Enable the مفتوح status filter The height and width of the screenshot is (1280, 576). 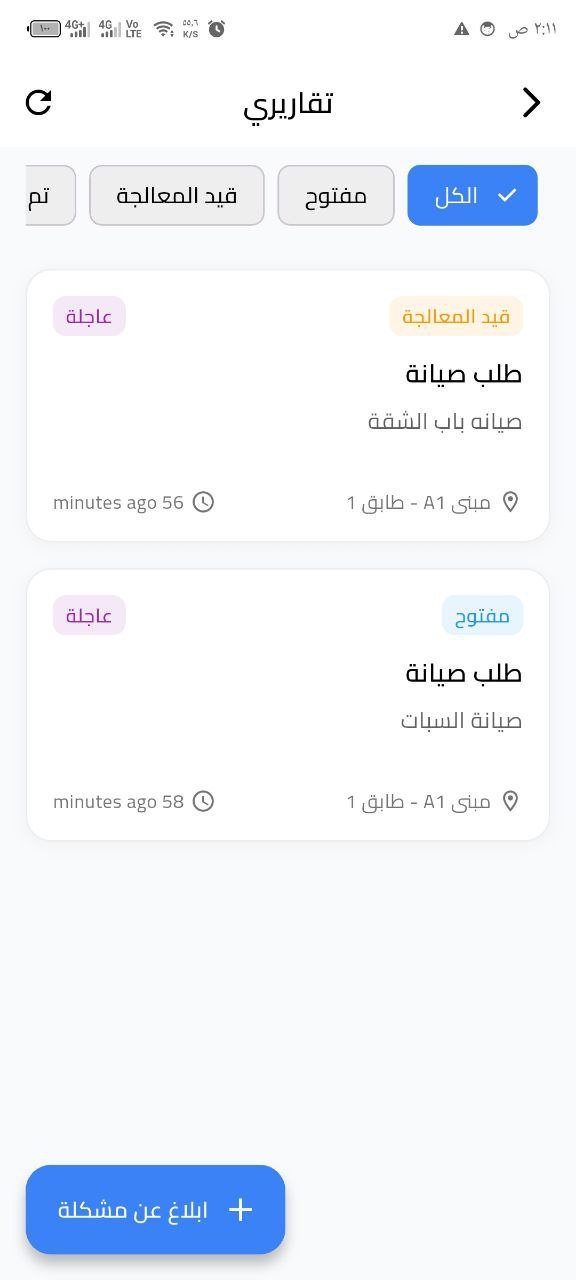336,195
